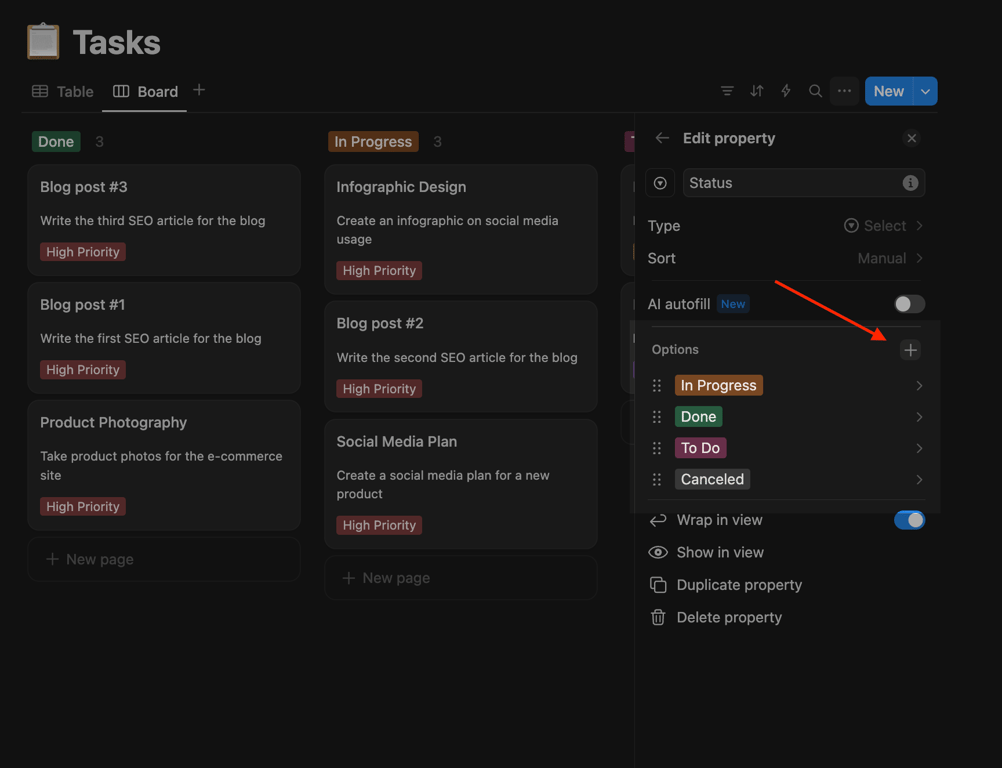
Task: Click New page under Done column
Action: [100, 559]
